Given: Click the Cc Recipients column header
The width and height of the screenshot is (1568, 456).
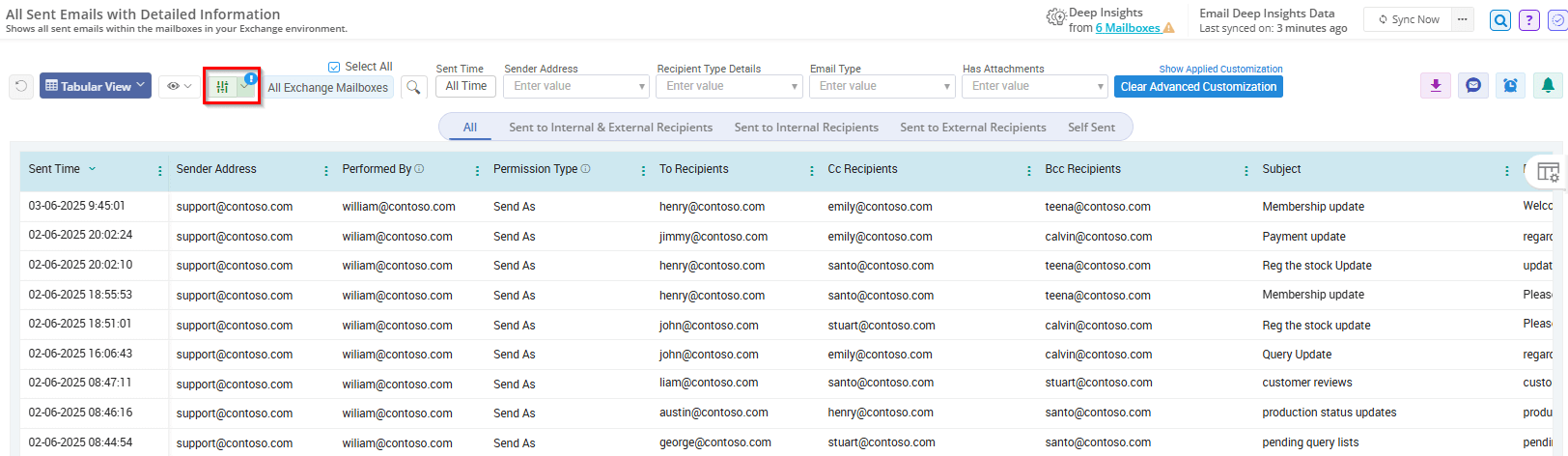Looking at the screenshot, I should pyautogui.click(x=862, y=169).
